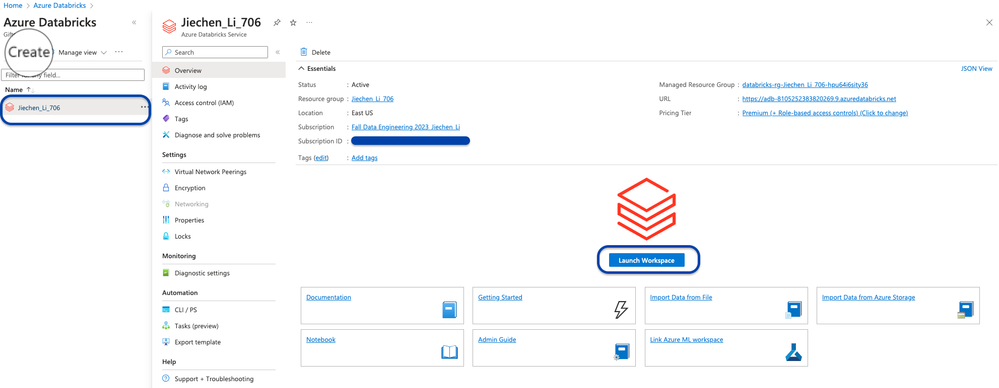Click the Delete trash toolbar button
Image resolution: width=999 pixels, height=388 pixels.
(x=315, y=52)
